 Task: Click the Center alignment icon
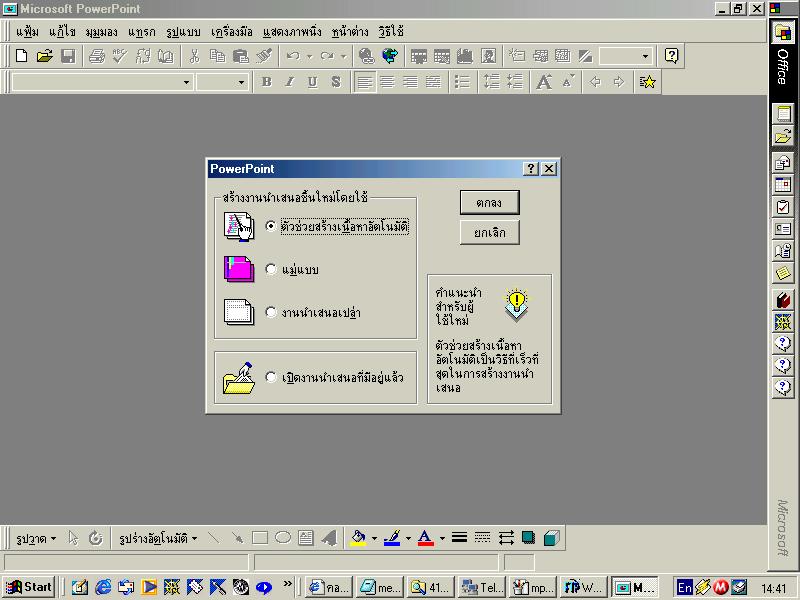point(387,82)
